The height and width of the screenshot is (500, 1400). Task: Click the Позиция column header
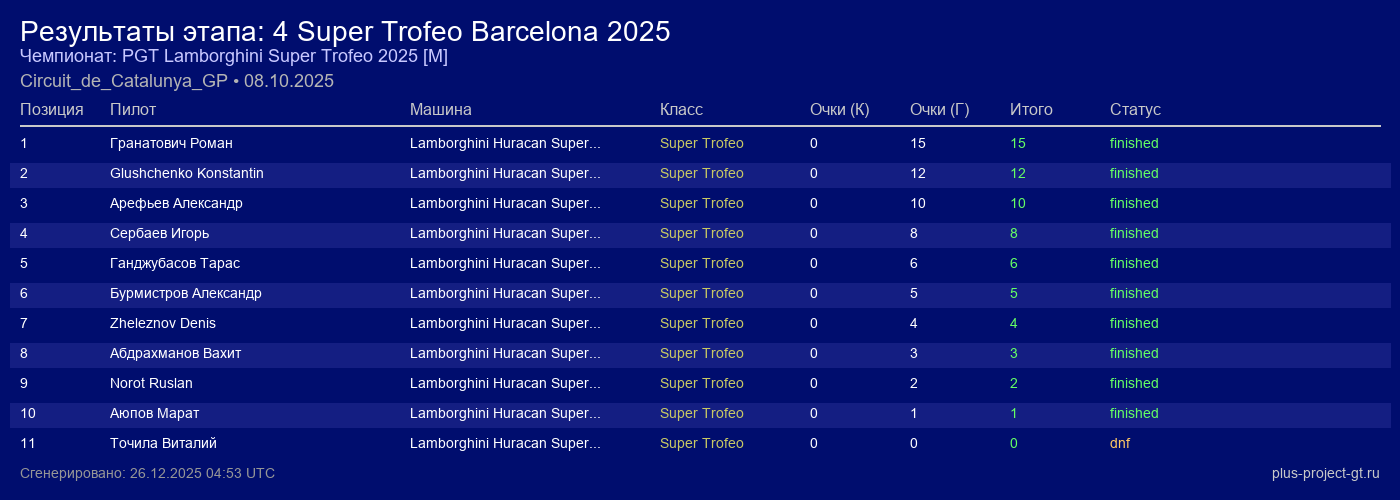click(52, 109)
